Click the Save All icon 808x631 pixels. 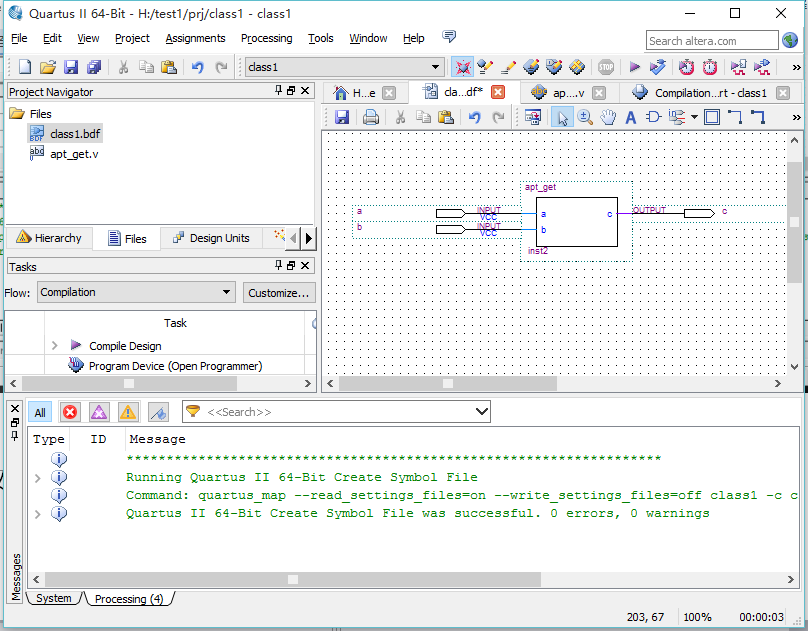coord(94,67)
